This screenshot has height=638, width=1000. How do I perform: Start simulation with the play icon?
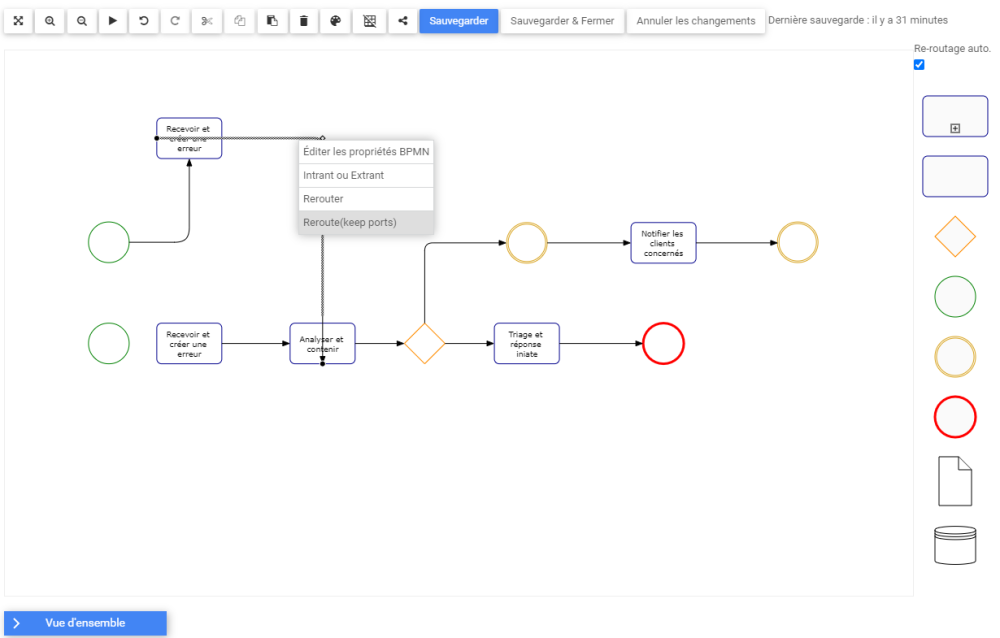(x=112, y=20)
